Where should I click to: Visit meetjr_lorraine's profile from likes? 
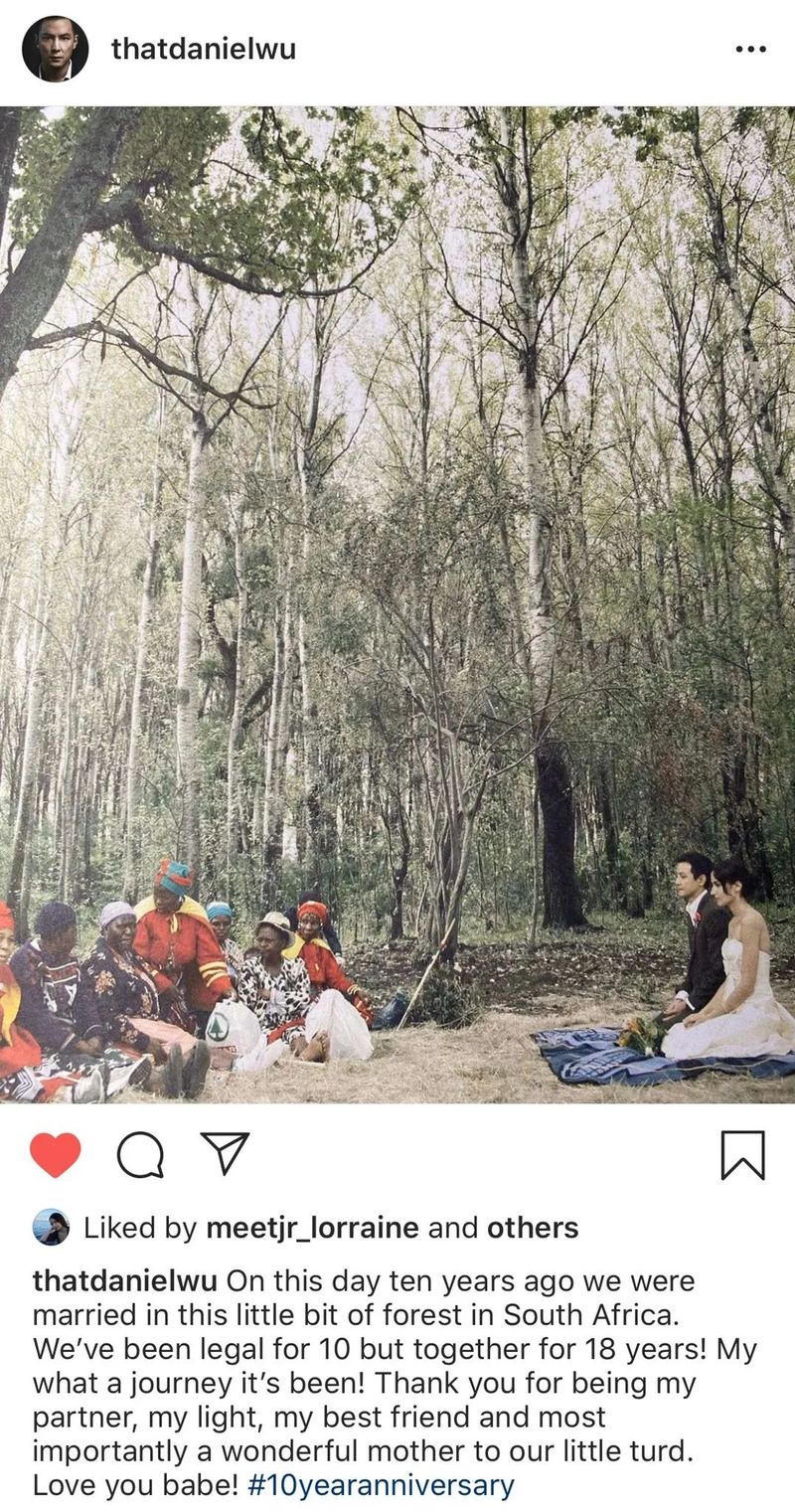(312, 1229)
